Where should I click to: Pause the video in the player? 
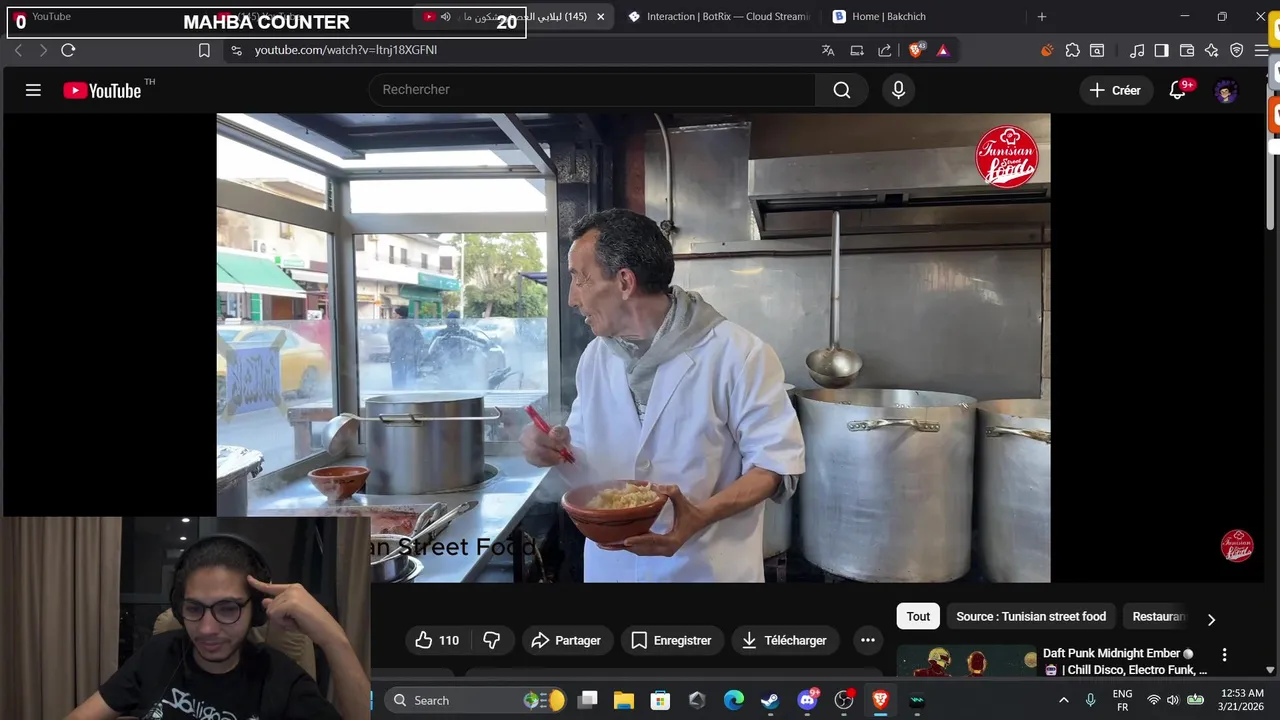click(633, 347)
